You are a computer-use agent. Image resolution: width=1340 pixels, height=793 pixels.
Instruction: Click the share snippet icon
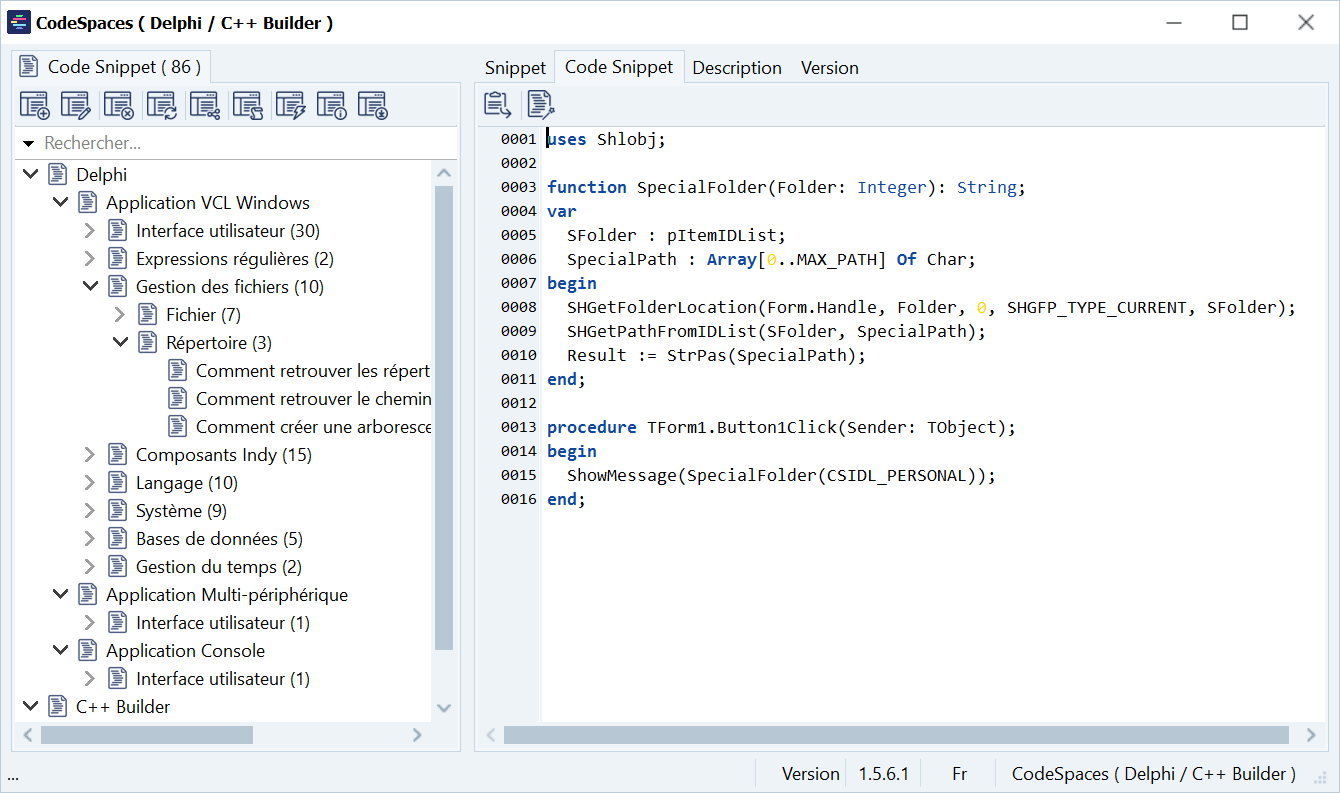click(x=204, y=105)
